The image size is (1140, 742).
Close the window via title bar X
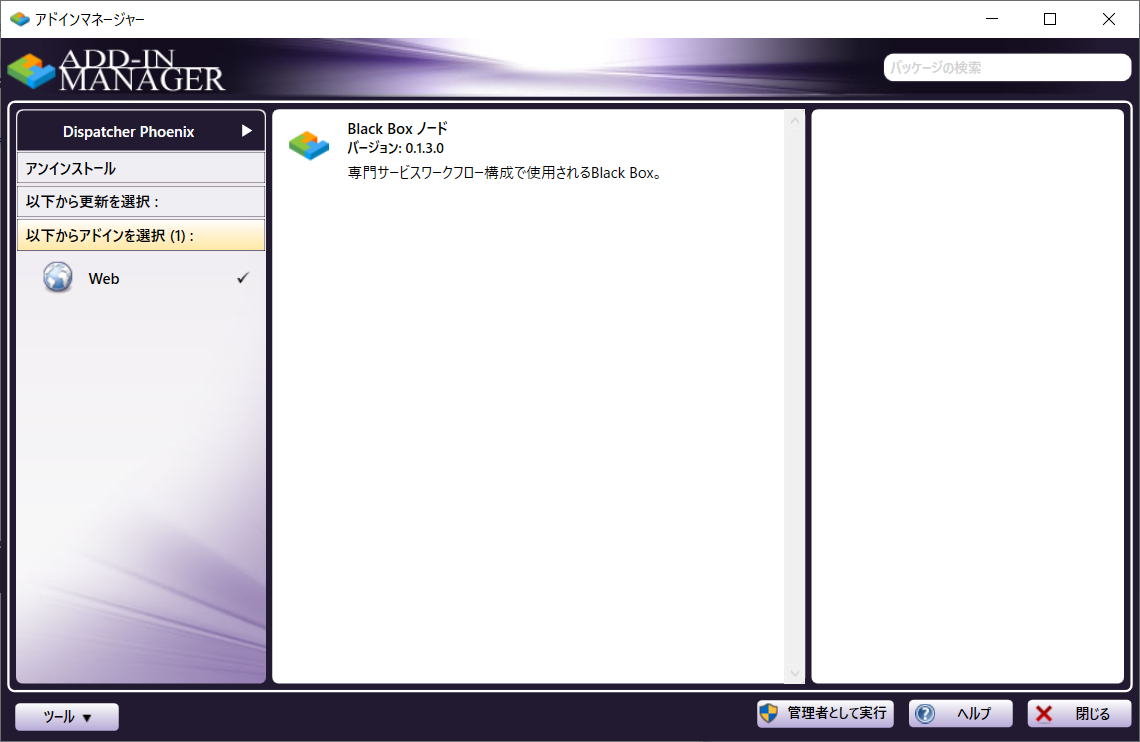pos(1109,19)
